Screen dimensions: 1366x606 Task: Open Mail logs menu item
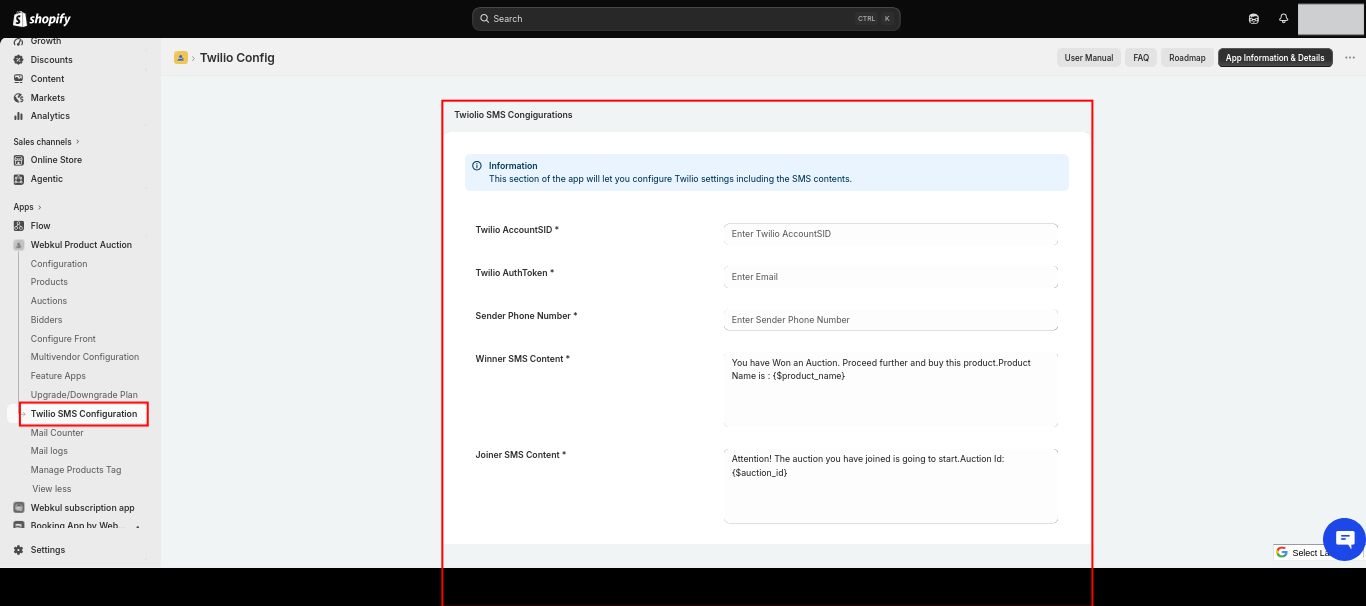49,451
